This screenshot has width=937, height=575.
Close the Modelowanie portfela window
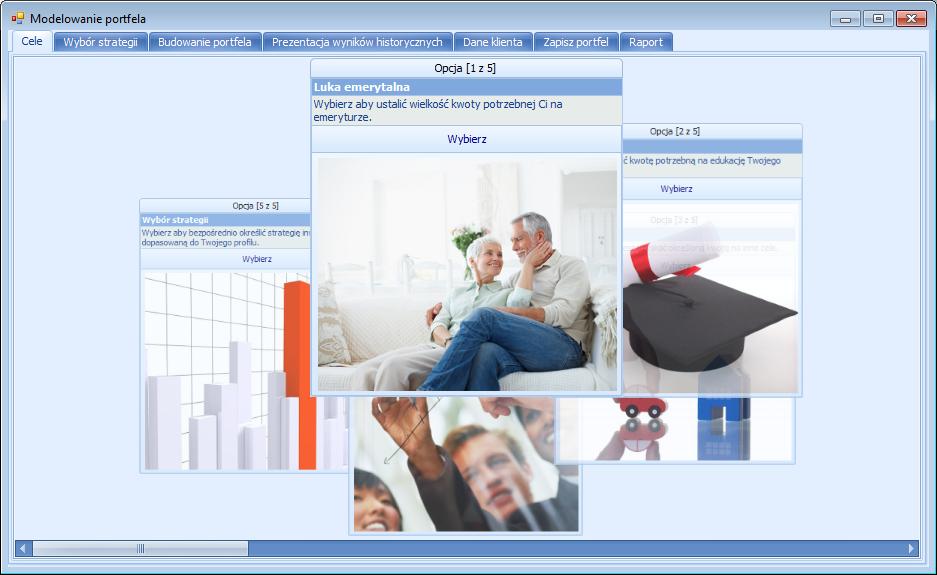tap(911, 19)
